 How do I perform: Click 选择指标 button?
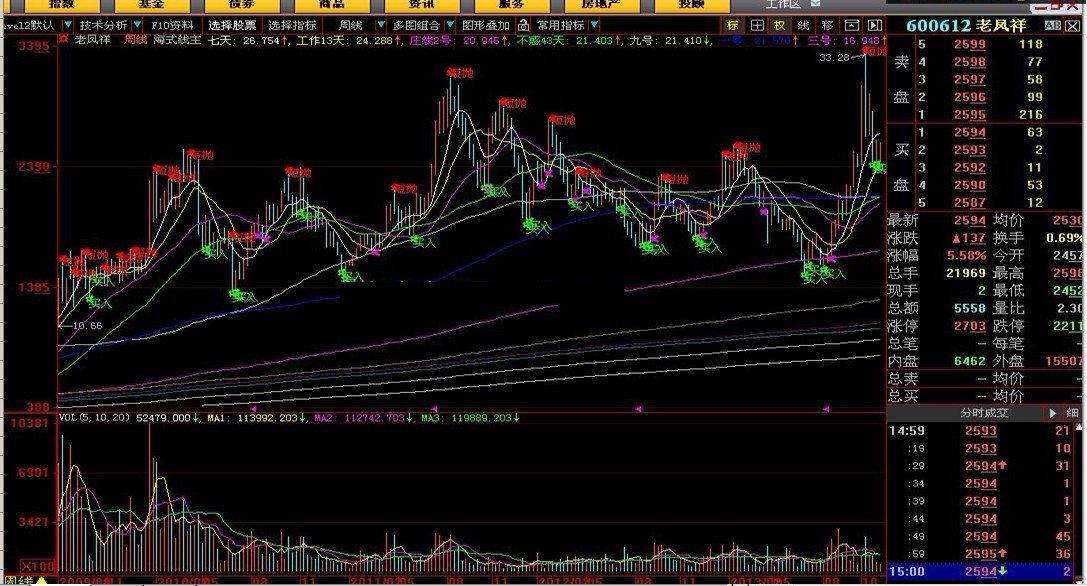click(x=292, y=25)
